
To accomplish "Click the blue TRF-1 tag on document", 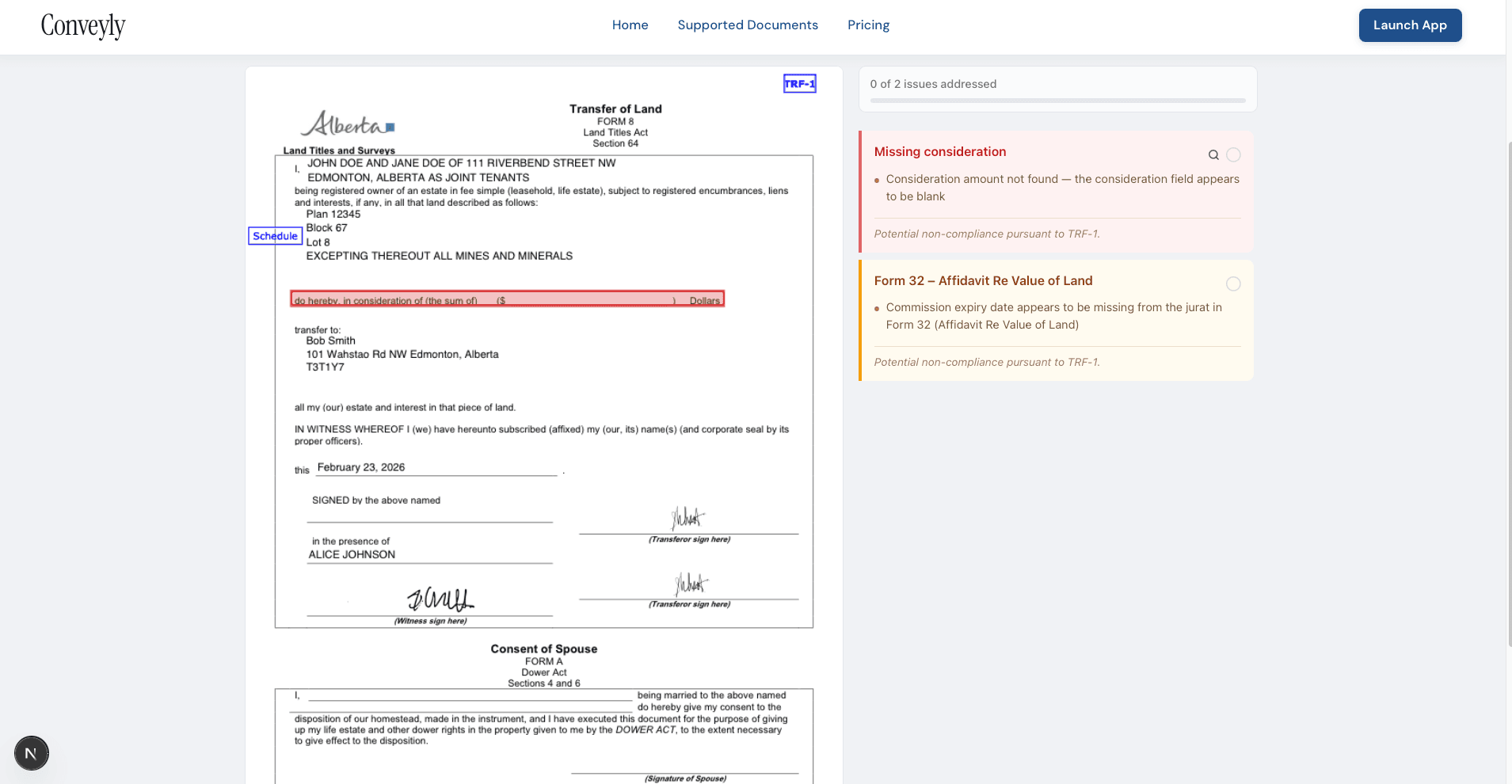I will pyautogui.click(x=799, y=84).
